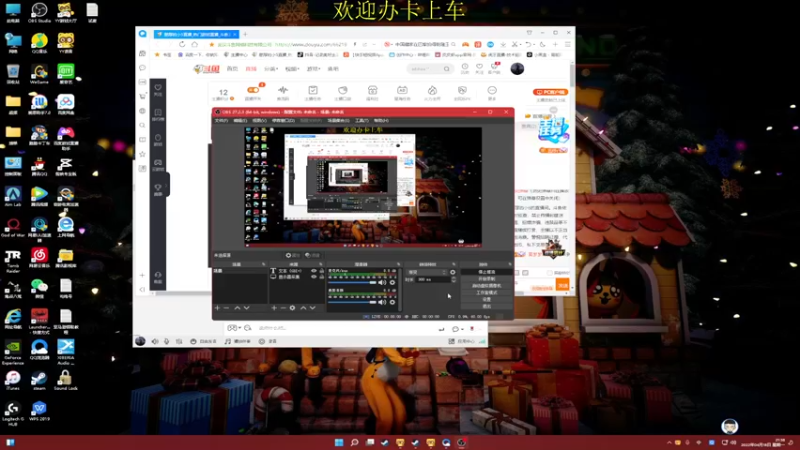Open the Douyu user avatar
Image resolution: width=800 pixels, height=450 pixels.
coord(517,68)
